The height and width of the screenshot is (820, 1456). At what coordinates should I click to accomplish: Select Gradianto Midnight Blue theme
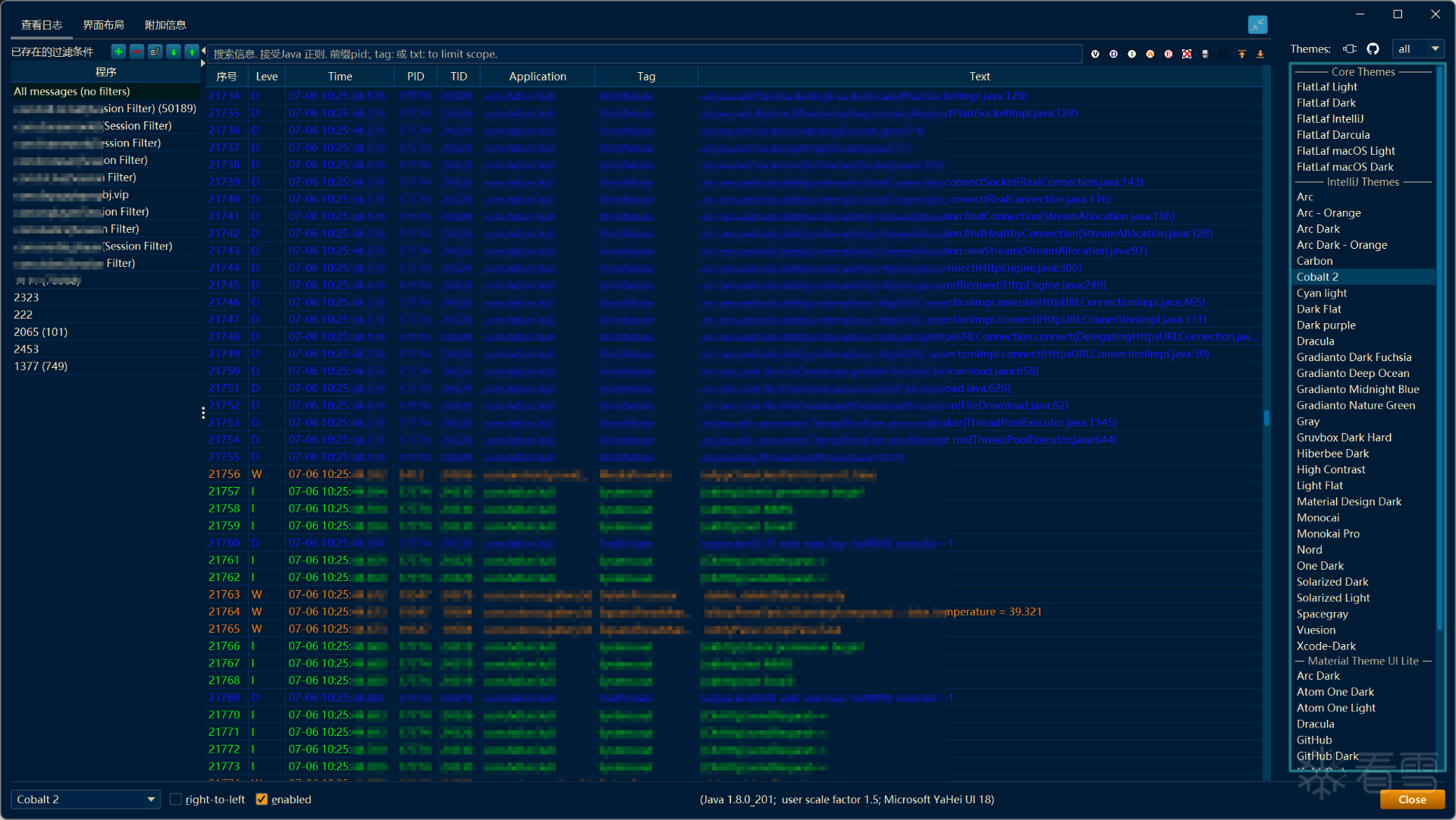click(1357, 389)
